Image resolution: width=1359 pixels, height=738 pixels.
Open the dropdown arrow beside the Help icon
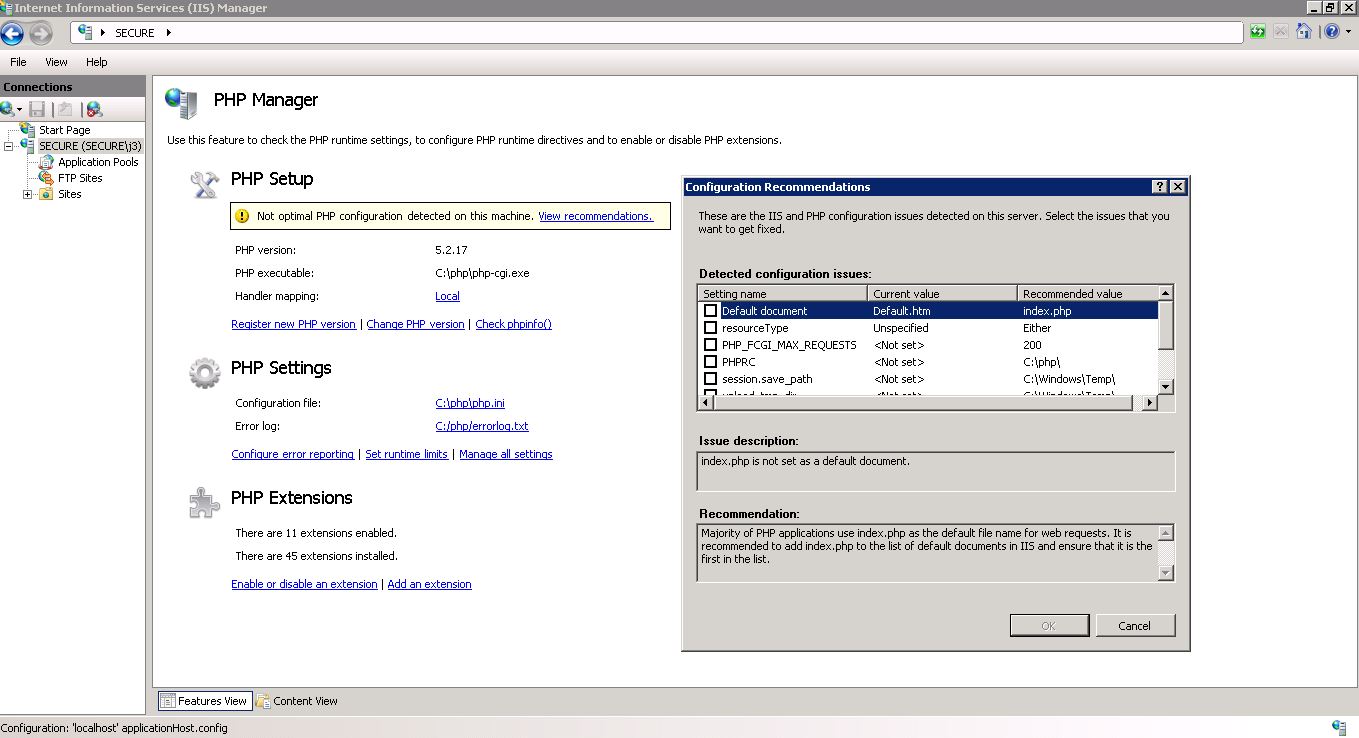[1346, 33]
